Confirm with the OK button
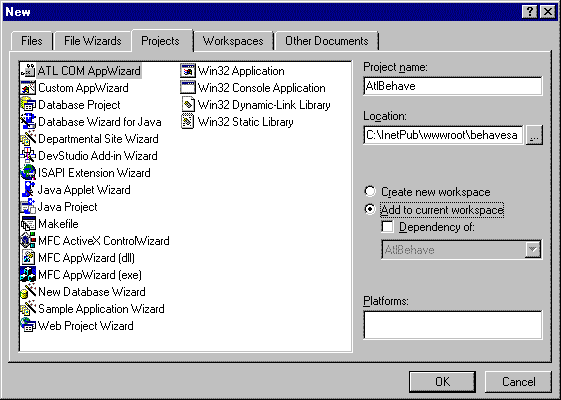Screen dimensions: 561x400 click(443, 382)
